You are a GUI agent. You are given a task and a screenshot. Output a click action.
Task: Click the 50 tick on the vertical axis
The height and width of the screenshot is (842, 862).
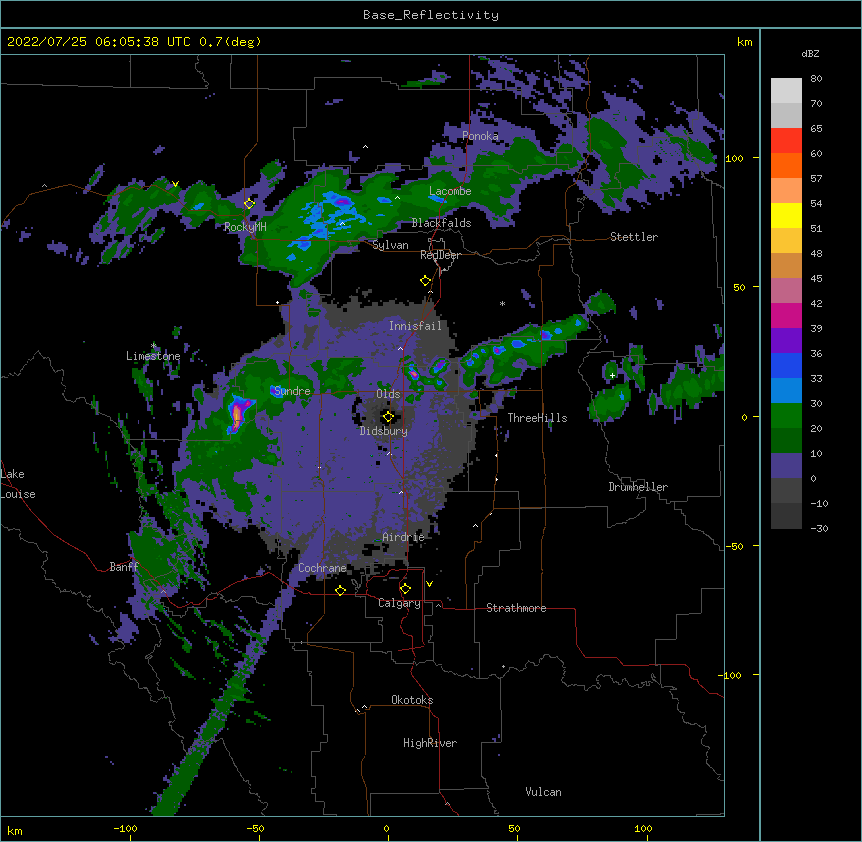tap(739, 287)
